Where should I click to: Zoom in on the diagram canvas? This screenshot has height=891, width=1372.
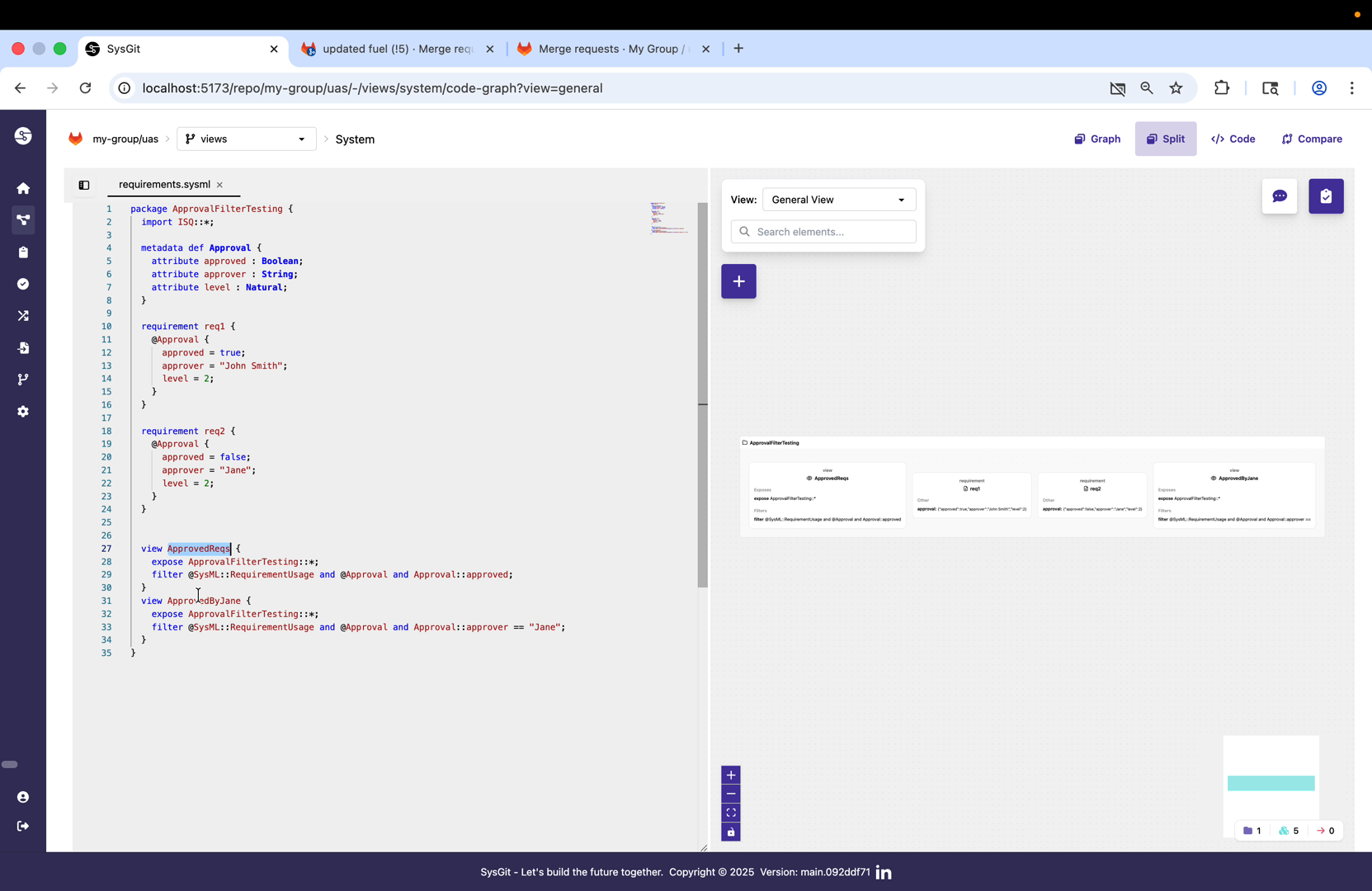click(730, 775)
